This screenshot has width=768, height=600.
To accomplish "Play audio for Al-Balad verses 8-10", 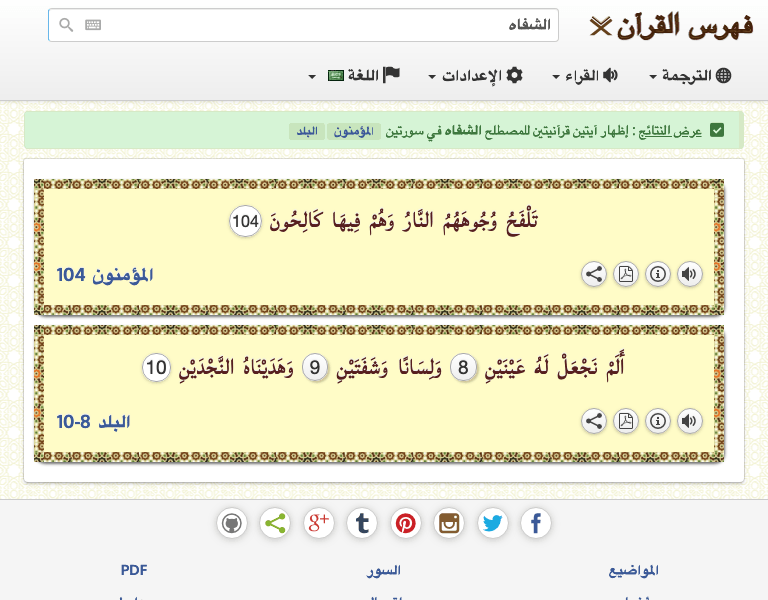I will (x=689, y=421).
